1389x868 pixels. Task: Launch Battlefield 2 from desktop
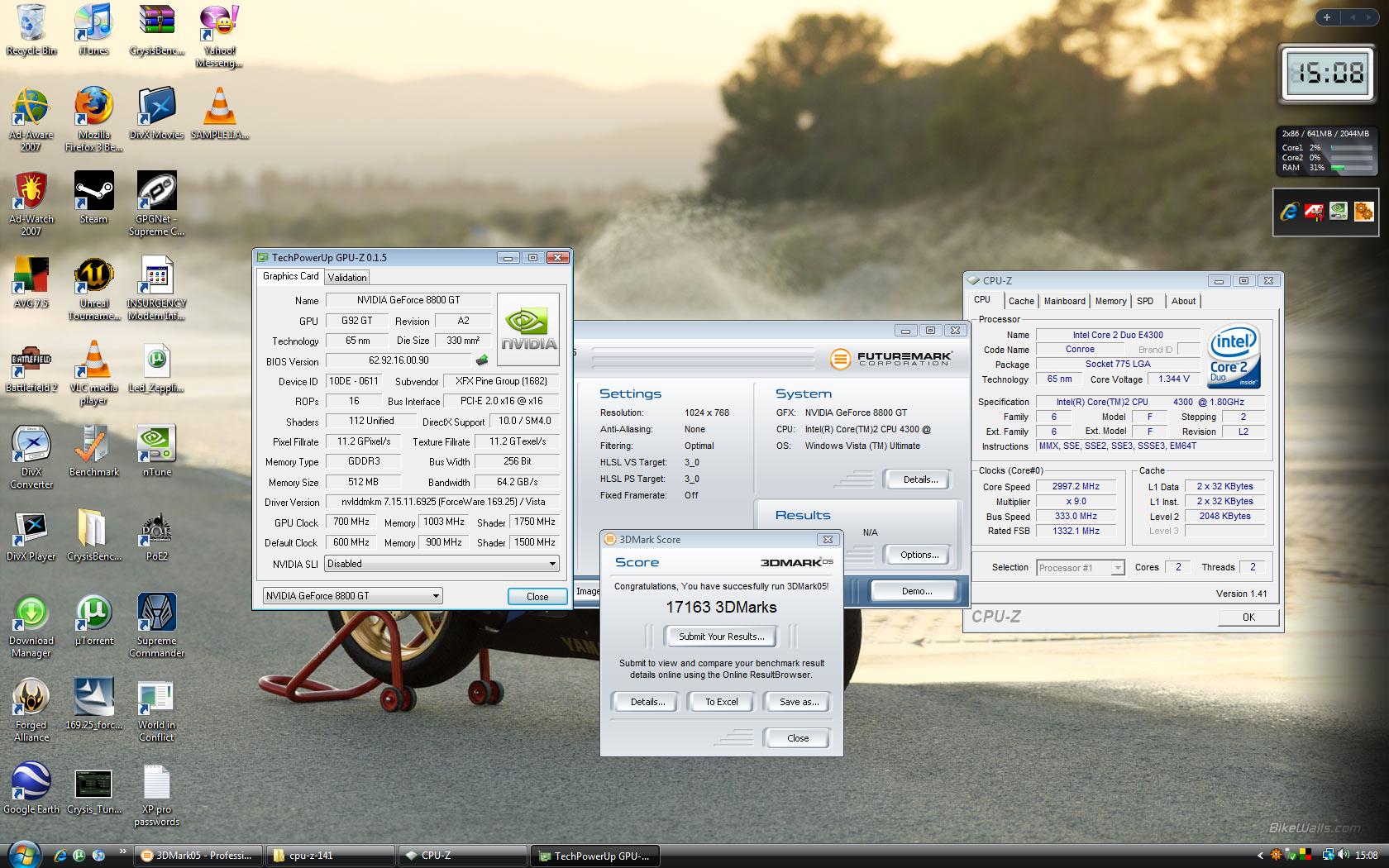point(31,366)
